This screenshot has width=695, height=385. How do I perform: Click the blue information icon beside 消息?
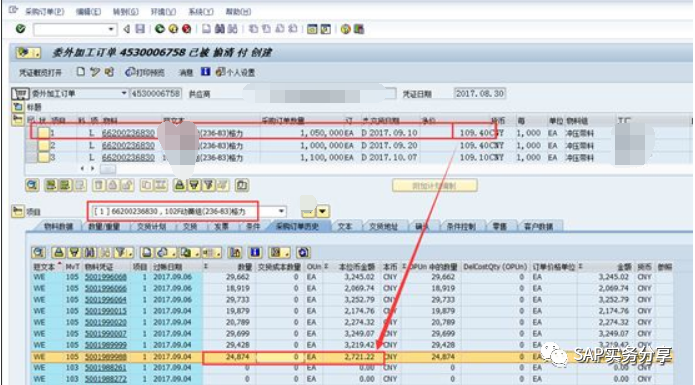(205, 72)
